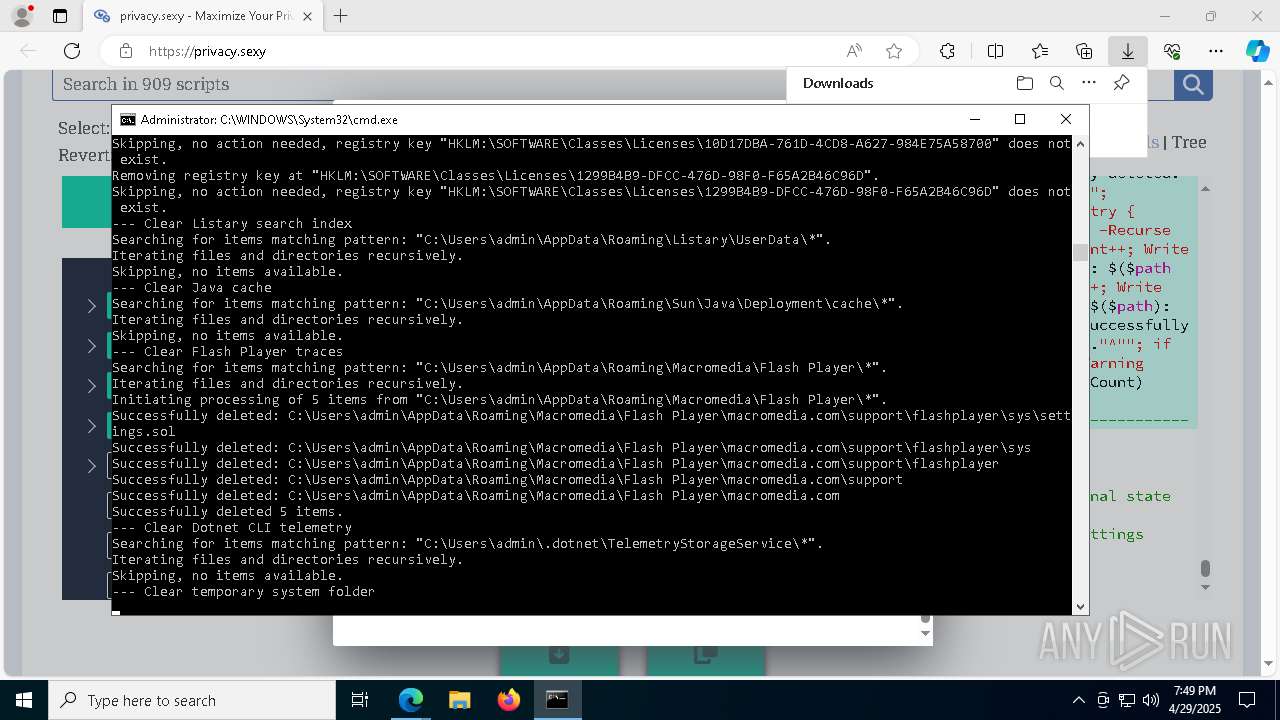Screen dimensions: 1280x720
Task: Expand the fourth script category chevron
Action: (91, 426)
